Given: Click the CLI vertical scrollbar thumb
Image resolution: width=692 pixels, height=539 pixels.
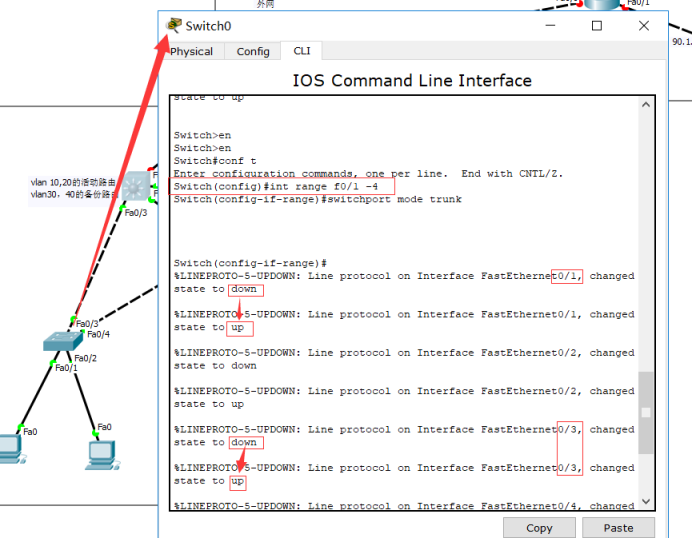Looking at the screenshot, I should (646, 412).
